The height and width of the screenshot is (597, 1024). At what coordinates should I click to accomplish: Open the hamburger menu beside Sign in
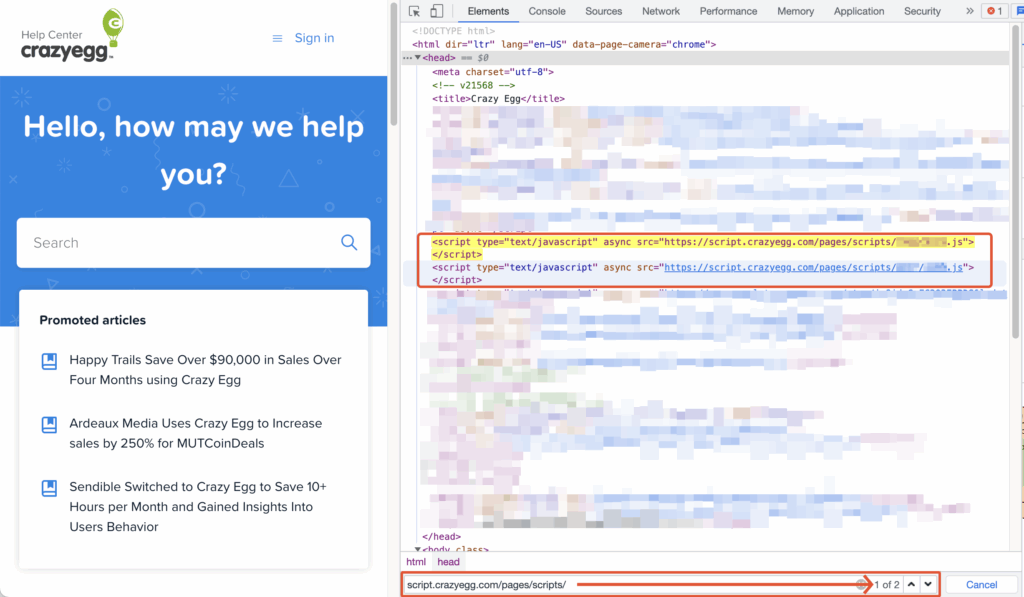click(278, 39)
